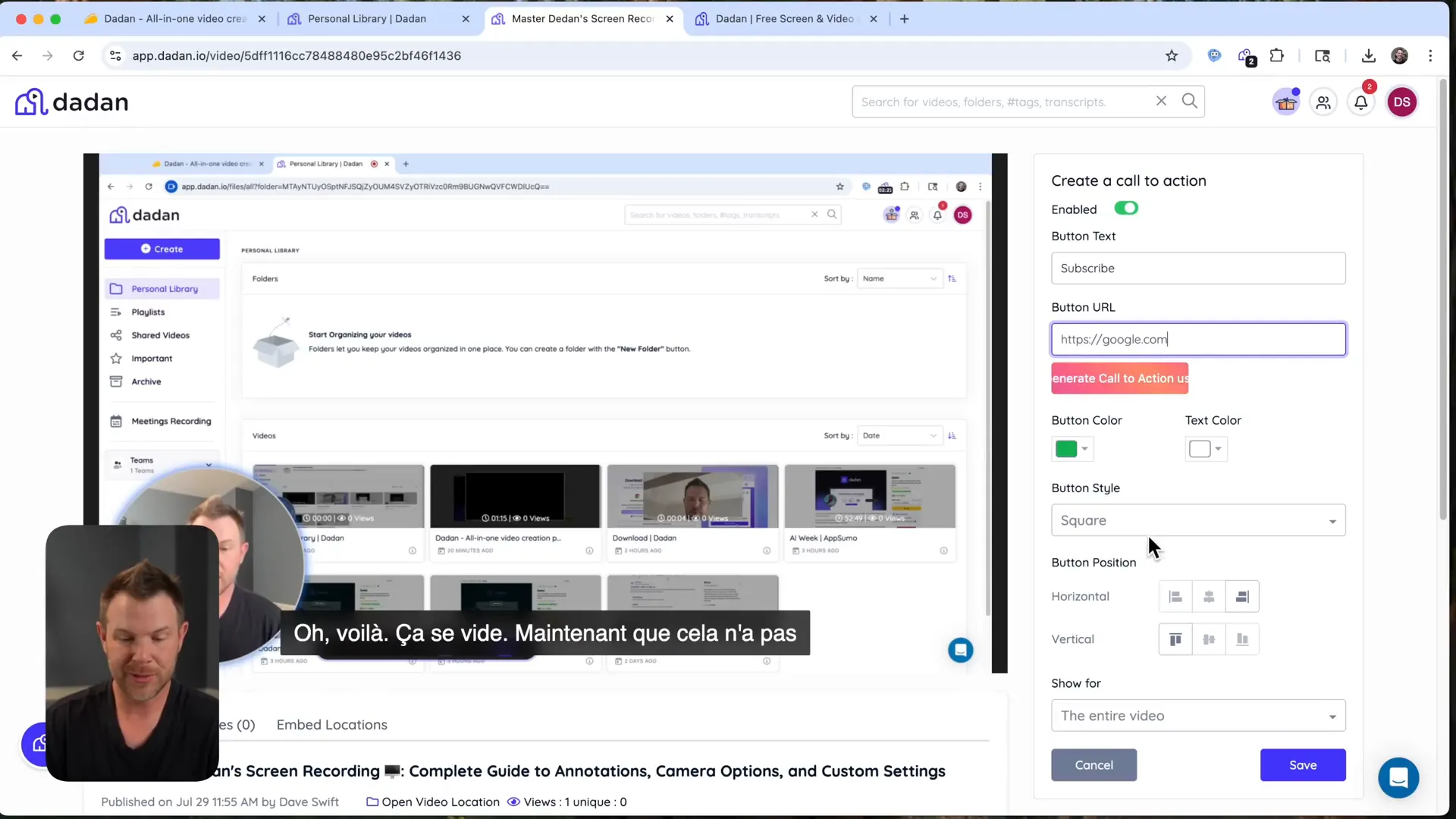Click the white Text Color swatch
Screen dimensions: 1456x819
click(1200, 449)
